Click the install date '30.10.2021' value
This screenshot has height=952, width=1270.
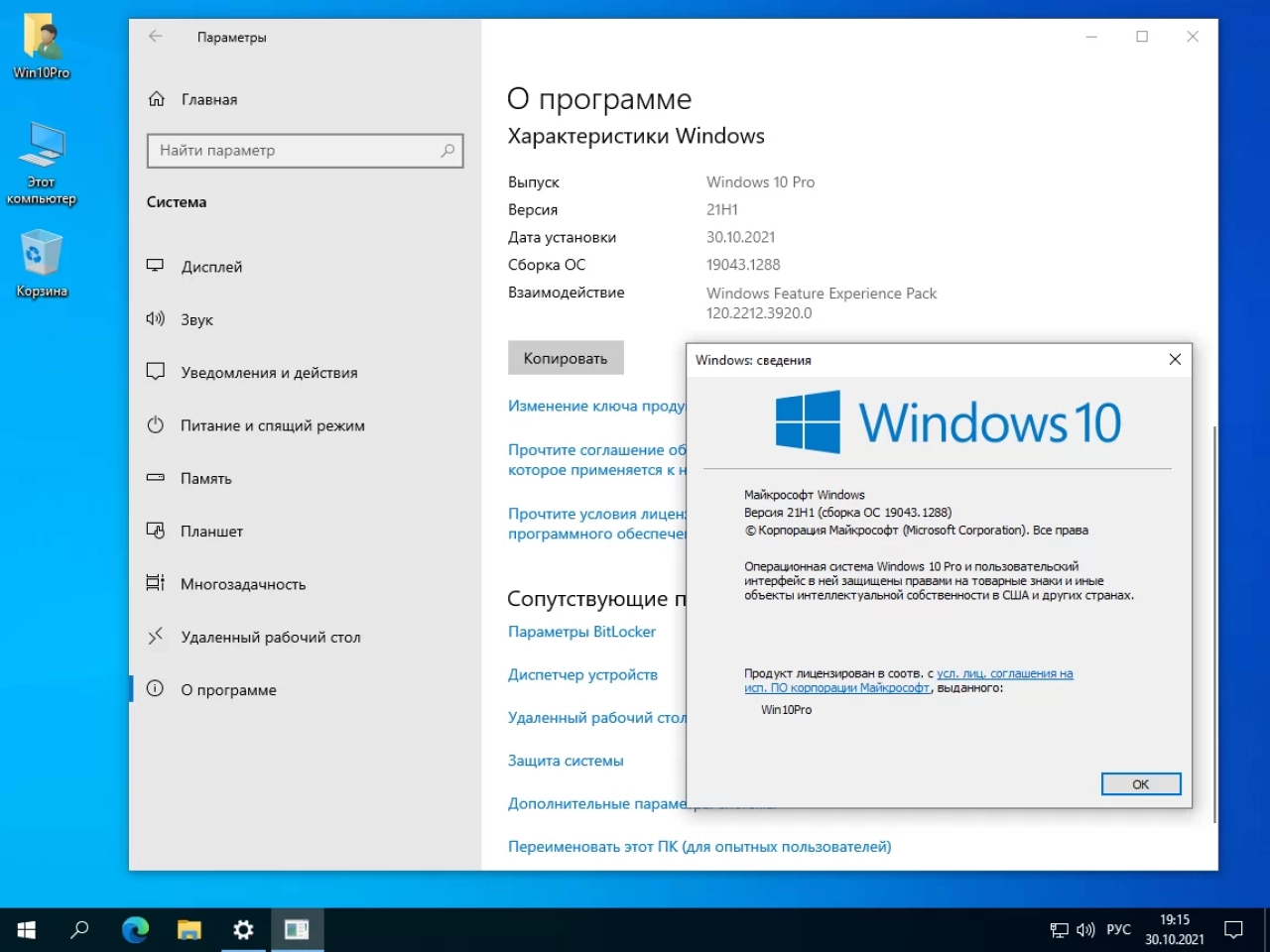741,237
